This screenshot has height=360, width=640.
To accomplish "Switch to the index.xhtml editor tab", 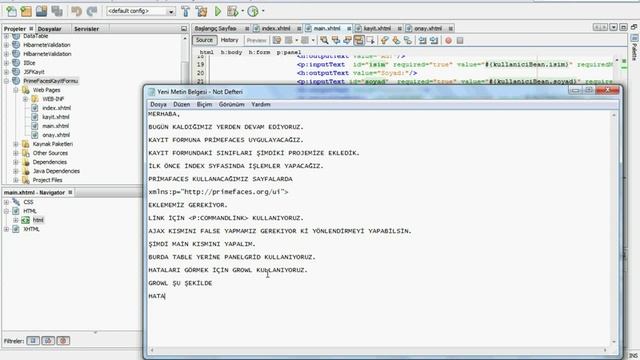I will click(x=276, y=29).
